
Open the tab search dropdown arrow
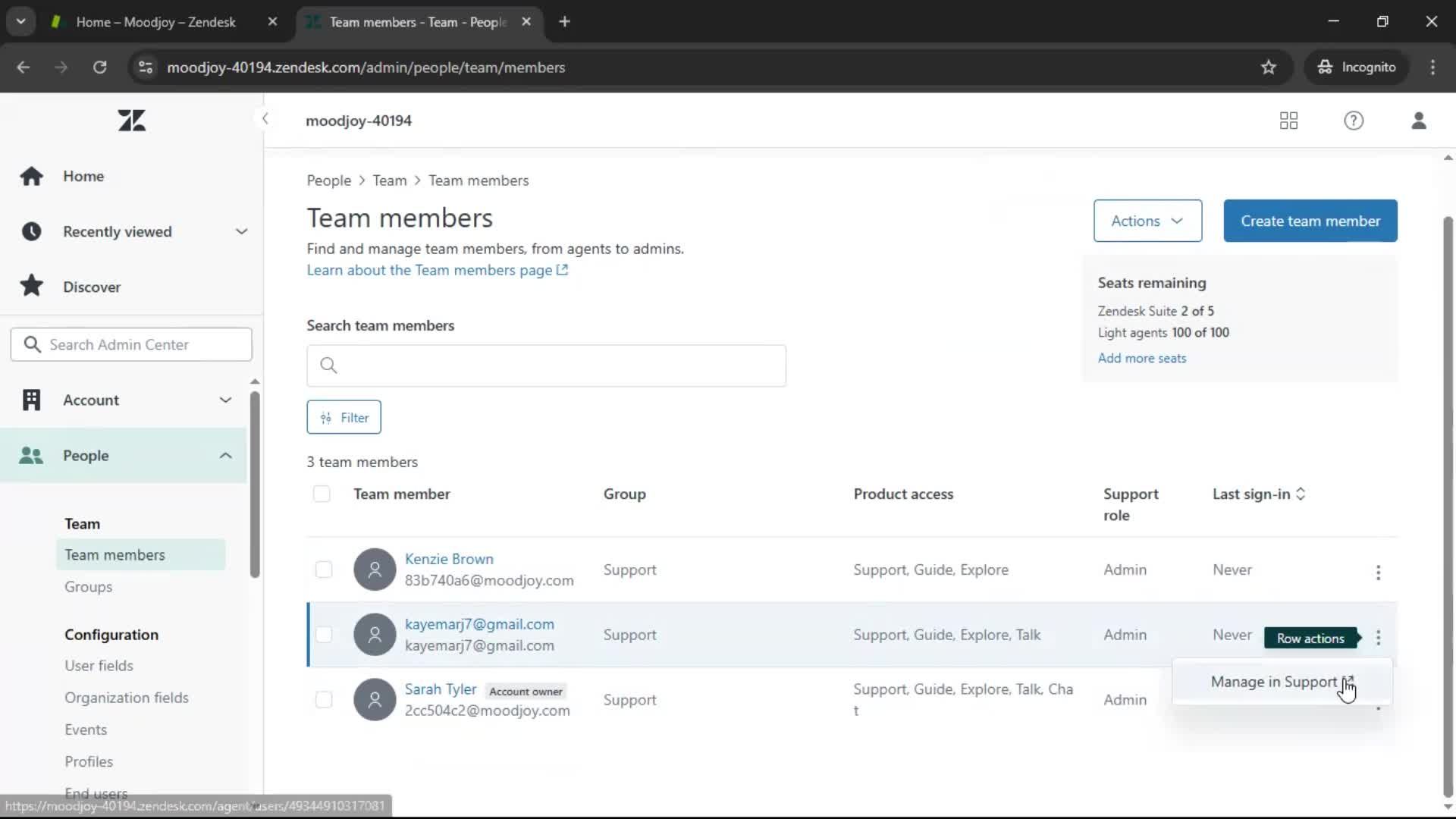click(20, 21)
